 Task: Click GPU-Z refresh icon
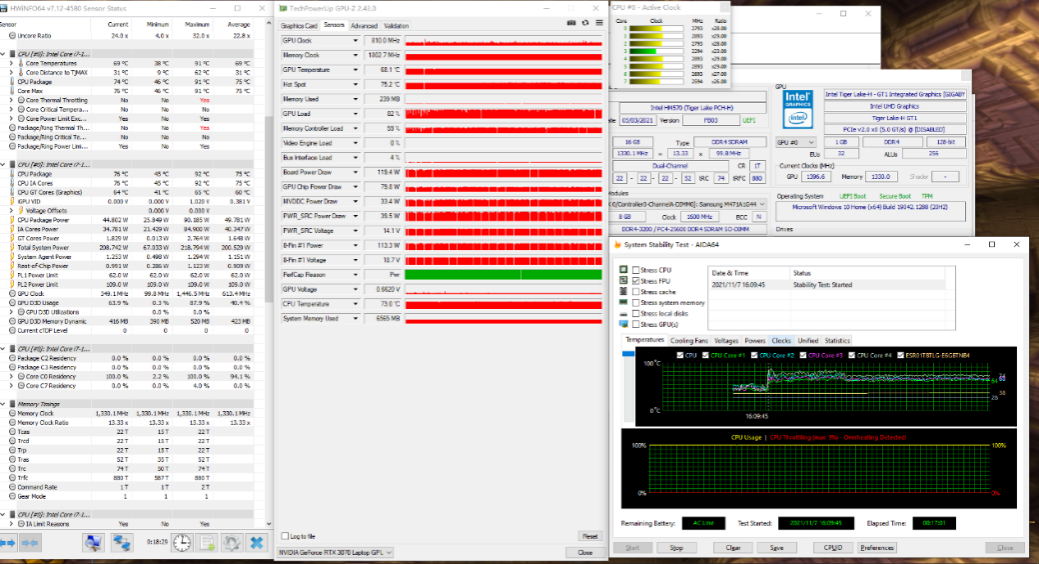click(x=584, y=25)
